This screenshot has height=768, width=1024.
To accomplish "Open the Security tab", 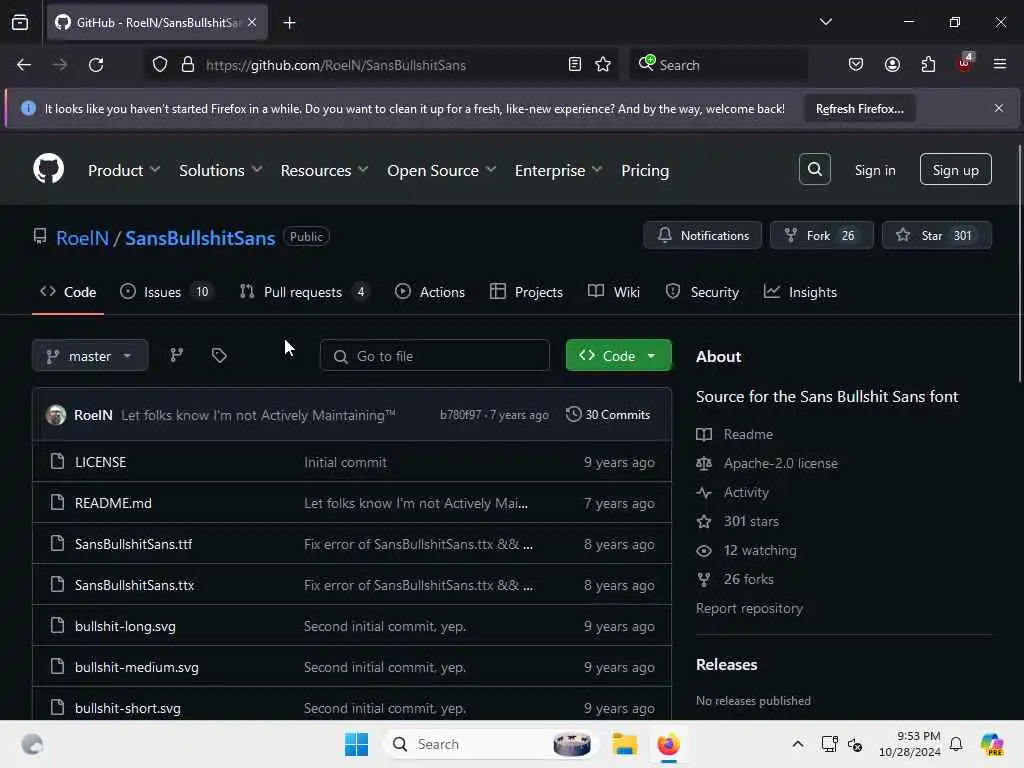I will click(701, 292).
